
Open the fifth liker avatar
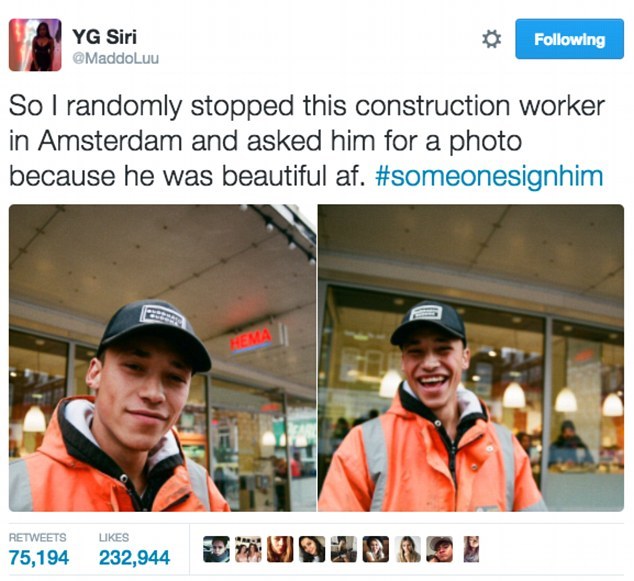344,549
